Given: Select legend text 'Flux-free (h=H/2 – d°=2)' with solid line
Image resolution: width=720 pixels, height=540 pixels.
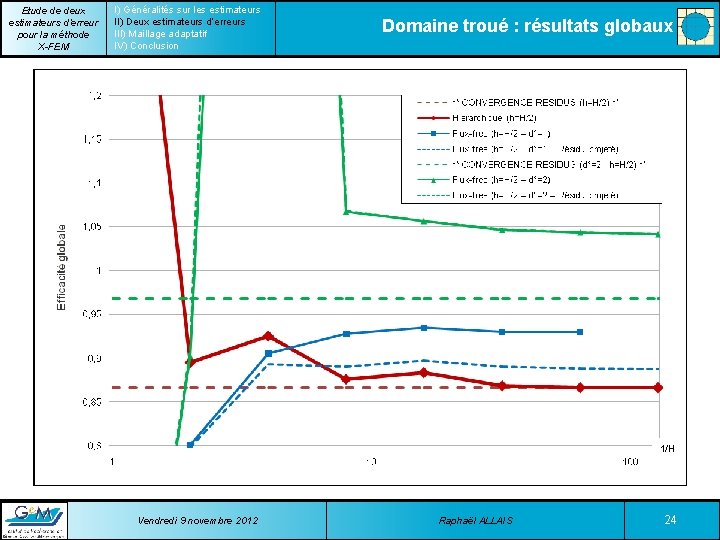Looking at the screenshot, I should 501,180.
